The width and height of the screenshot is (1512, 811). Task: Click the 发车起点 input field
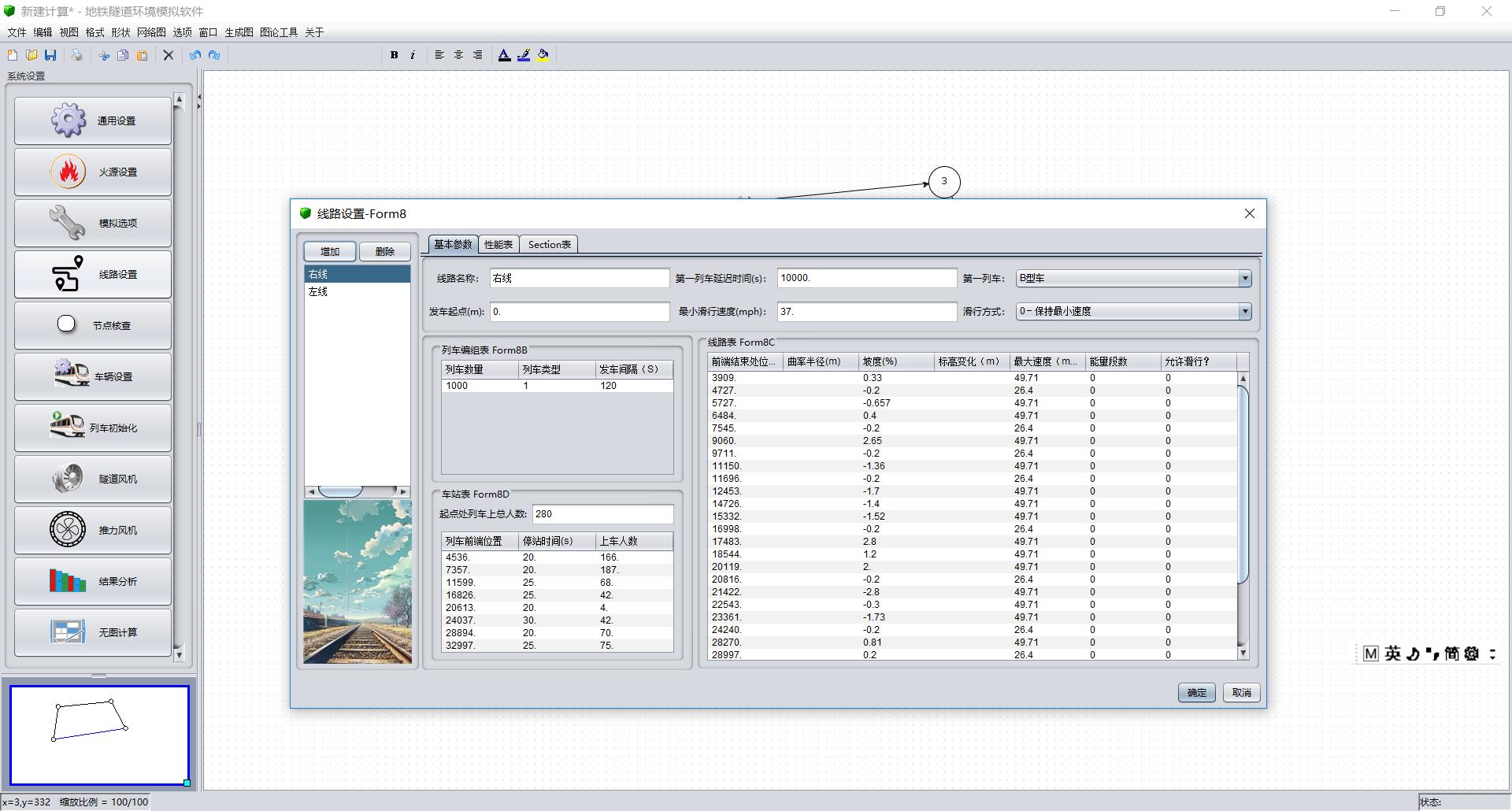pos(580,311)
